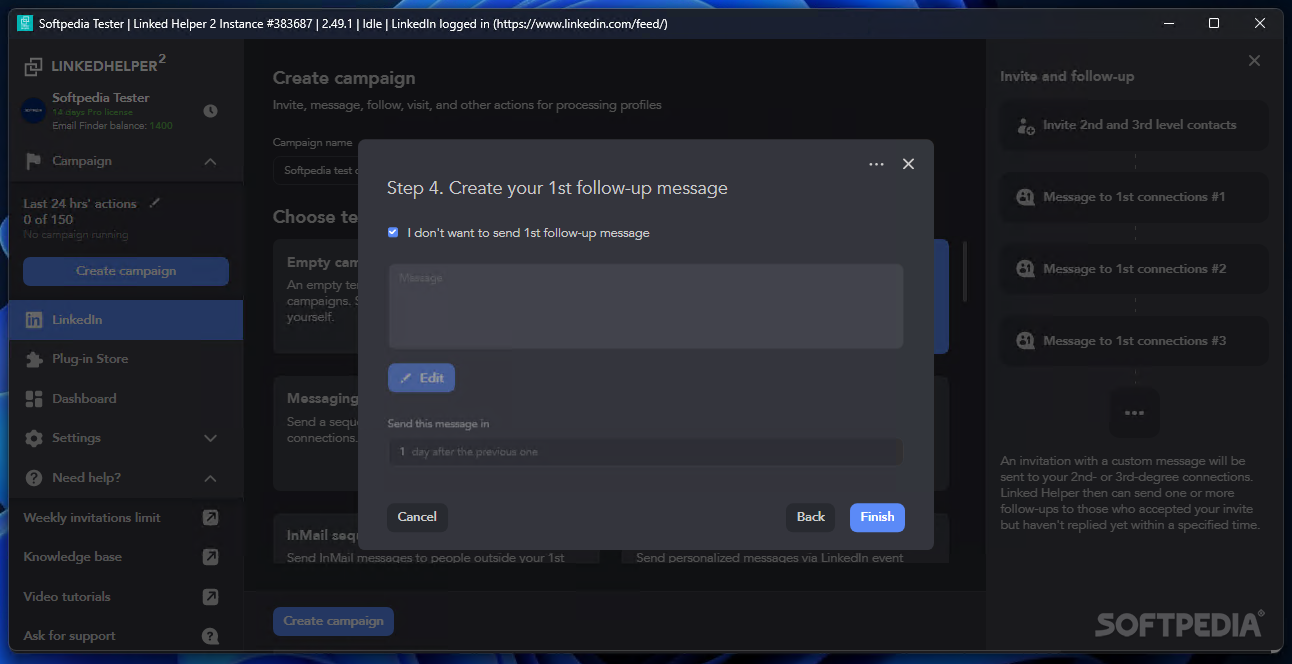The height and width of the screenshot is (664, 1292).
Task: Click the disabled Message text area
Action: click(x=646, y=306)
